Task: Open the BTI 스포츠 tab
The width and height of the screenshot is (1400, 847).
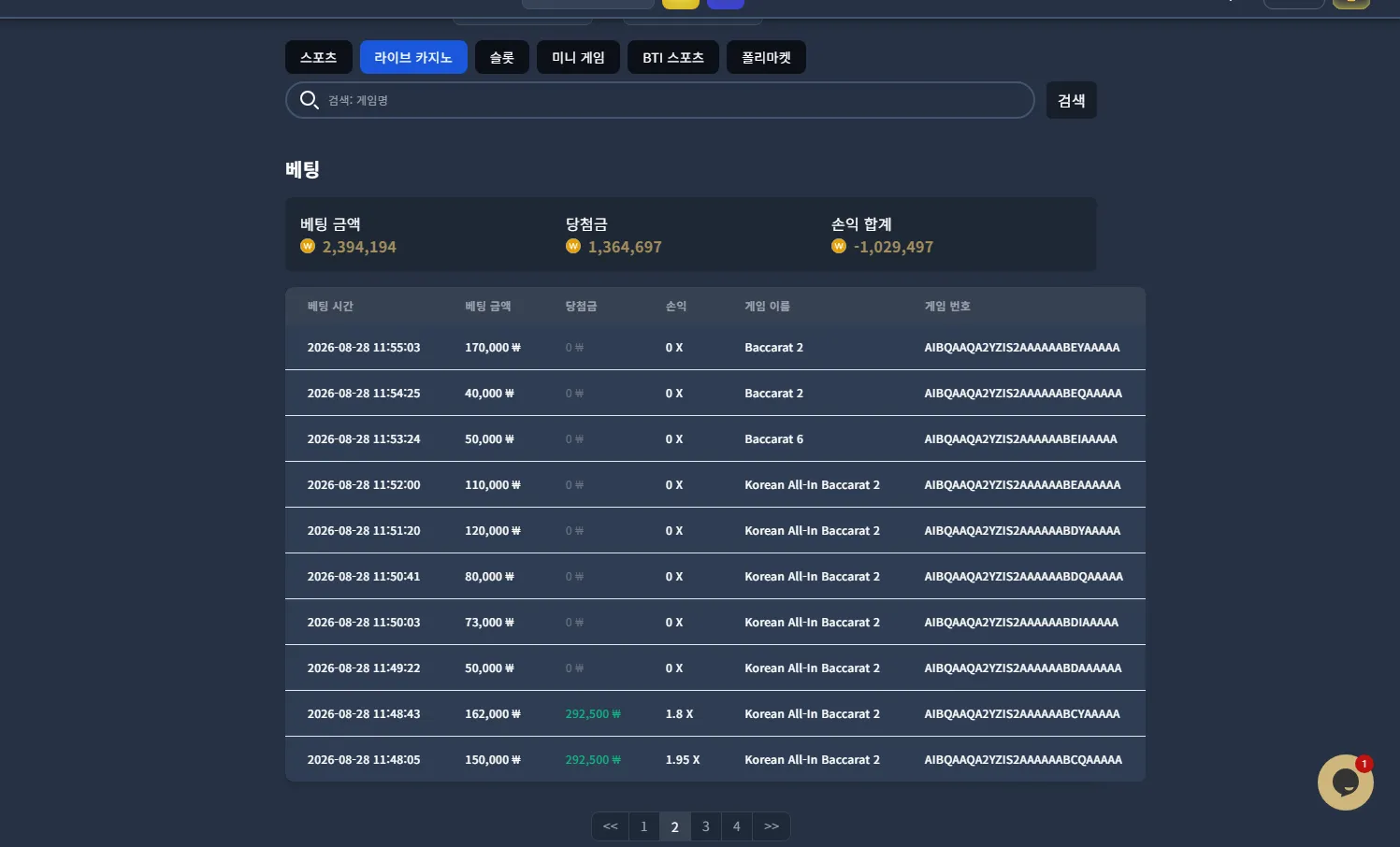Action: click(673, 57)
